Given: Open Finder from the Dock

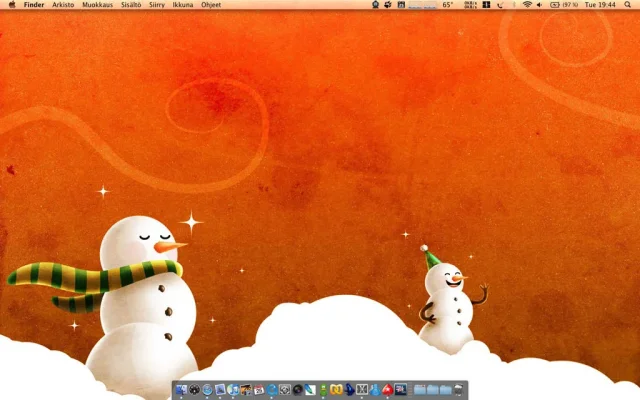Looking at the screenshot, I should 181,389.
